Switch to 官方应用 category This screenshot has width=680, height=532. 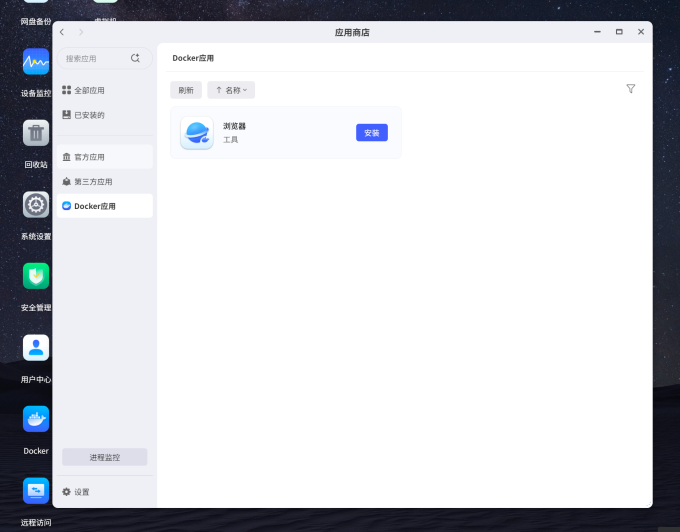105,157
